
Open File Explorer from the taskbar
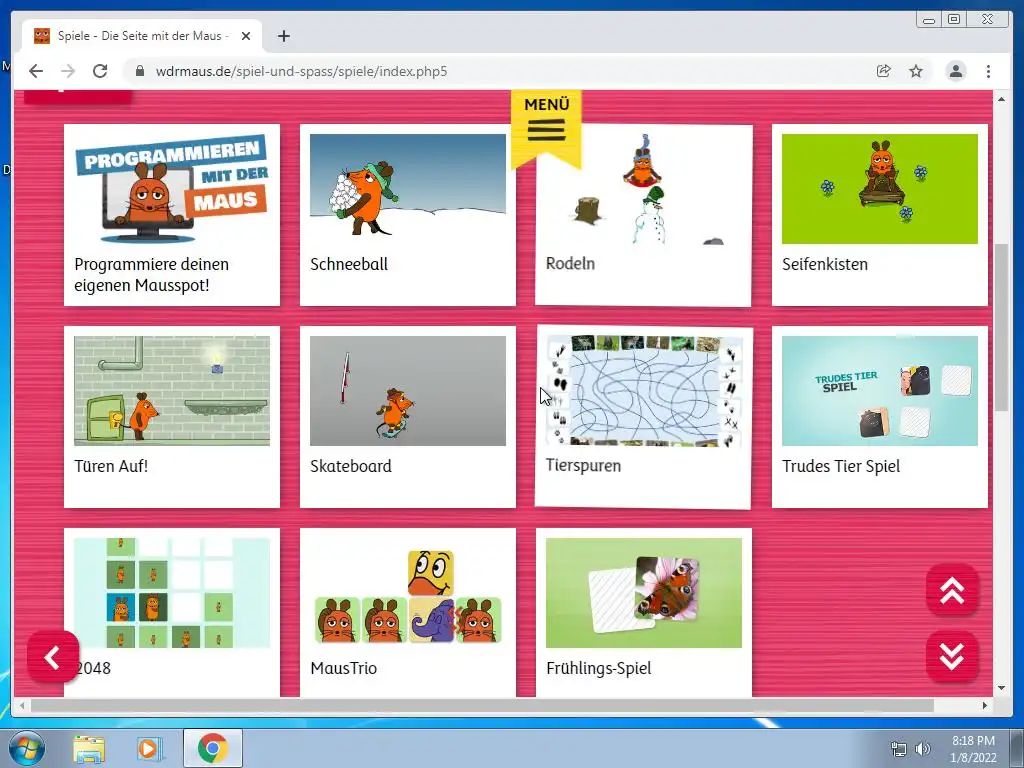89,748
